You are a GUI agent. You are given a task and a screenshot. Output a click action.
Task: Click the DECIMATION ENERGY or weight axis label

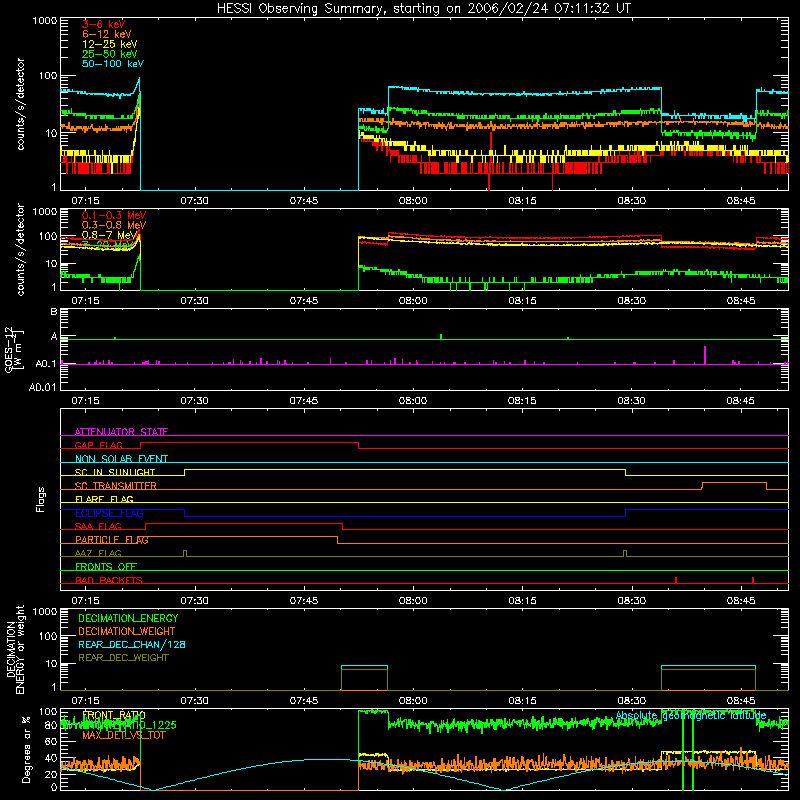[15, 649]
